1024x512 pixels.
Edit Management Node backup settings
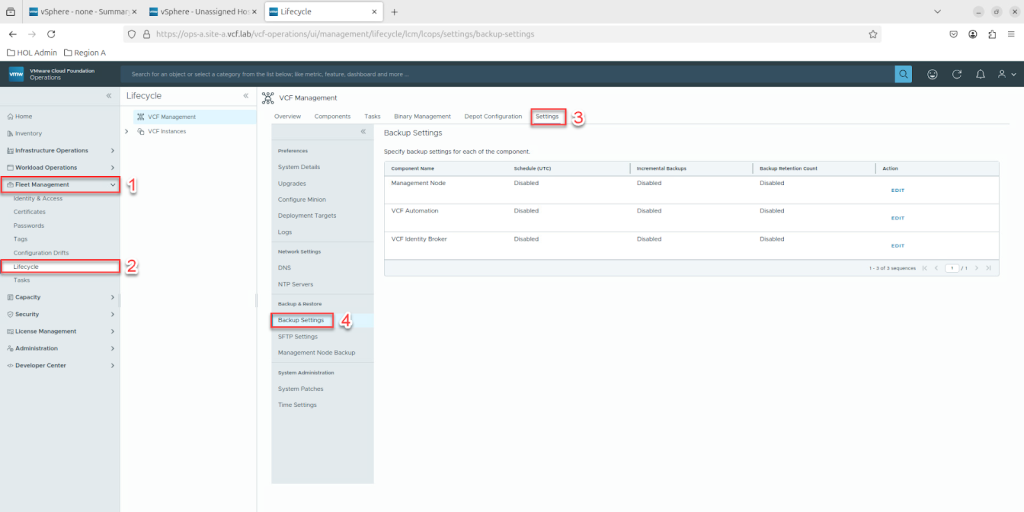(898, 191)
